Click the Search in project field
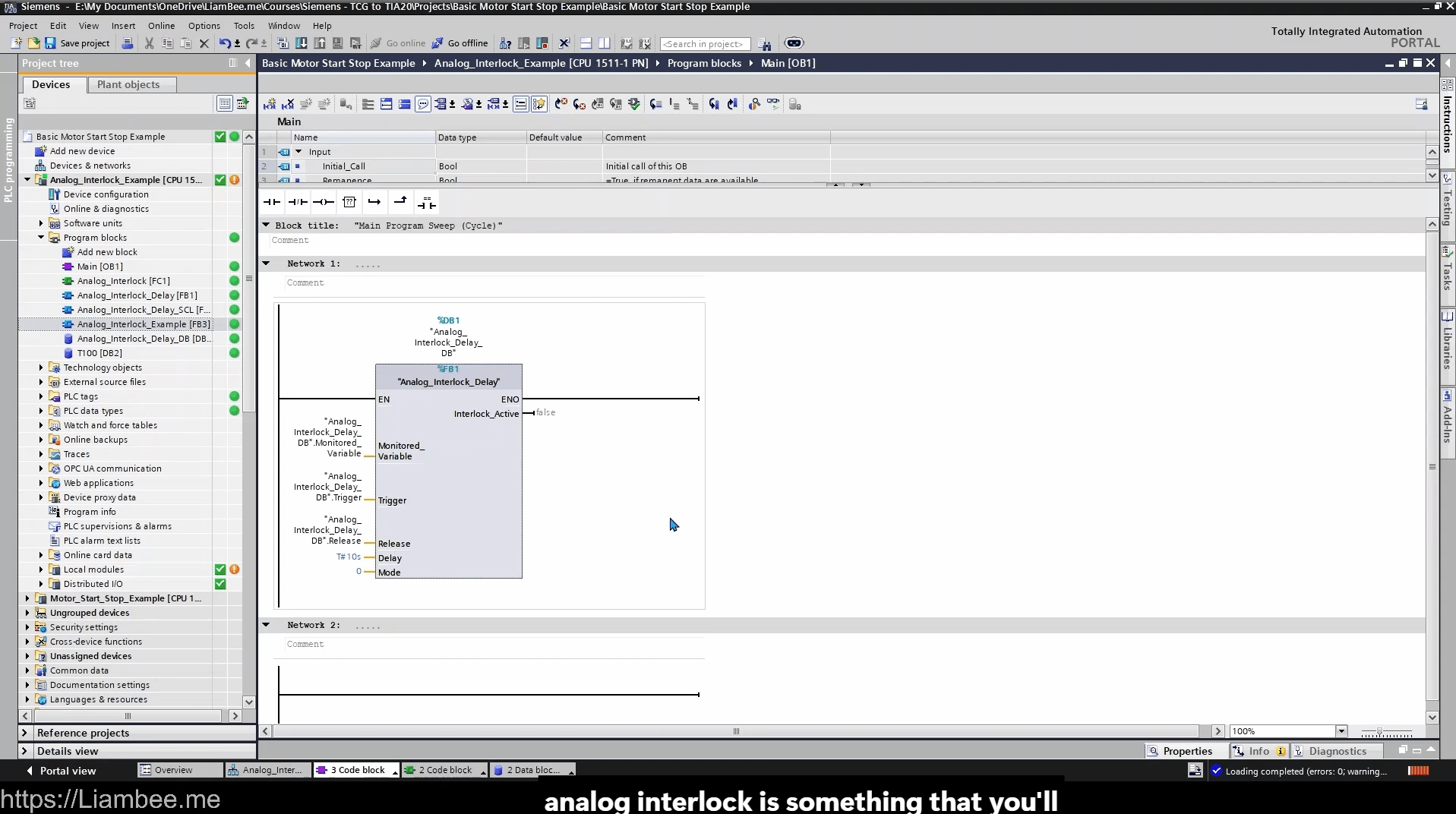This screenshot has width=1456, height=814. (704, 44)
